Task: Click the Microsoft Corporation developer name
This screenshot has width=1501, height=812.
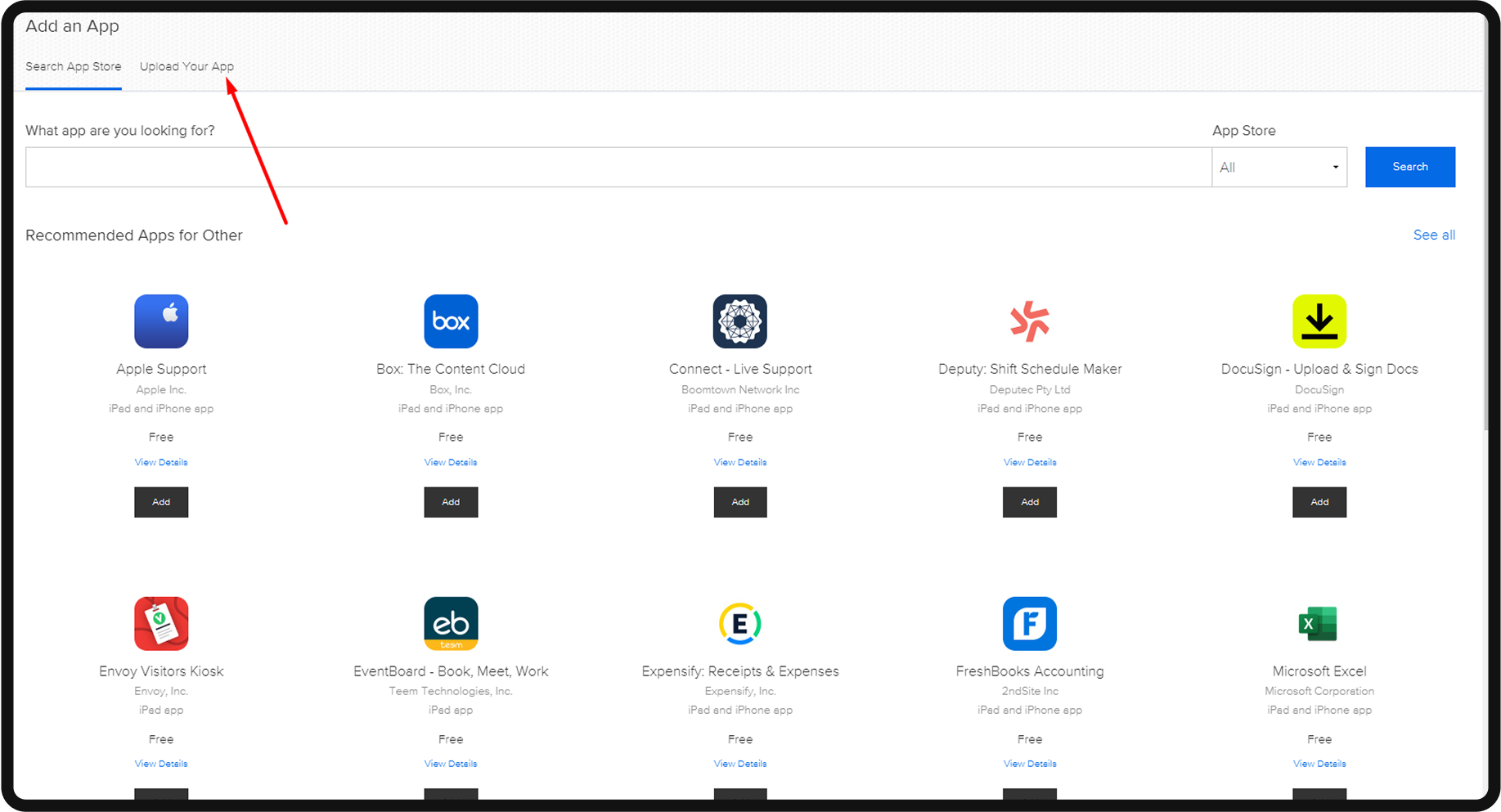Action: [x=1319, y=692]
